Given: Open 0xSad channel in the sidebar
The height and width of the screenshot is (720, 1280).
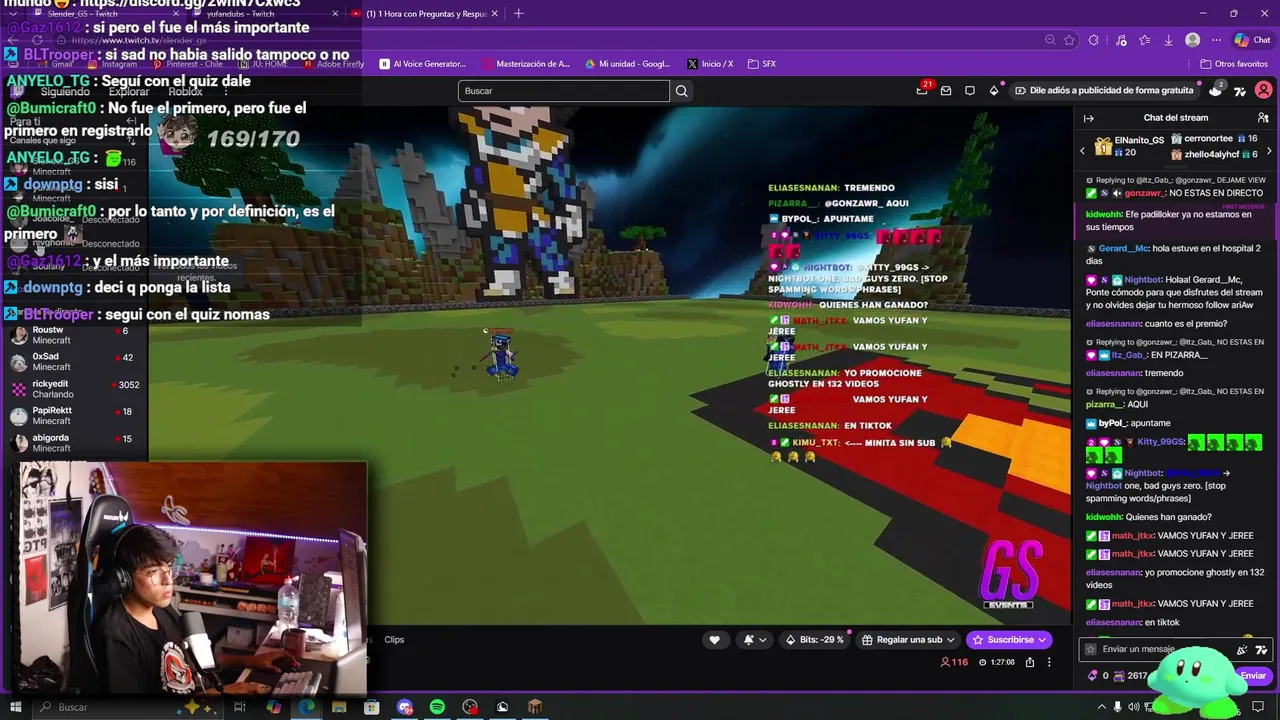Looking at the screenshot, I should click(x=75, y=362).
